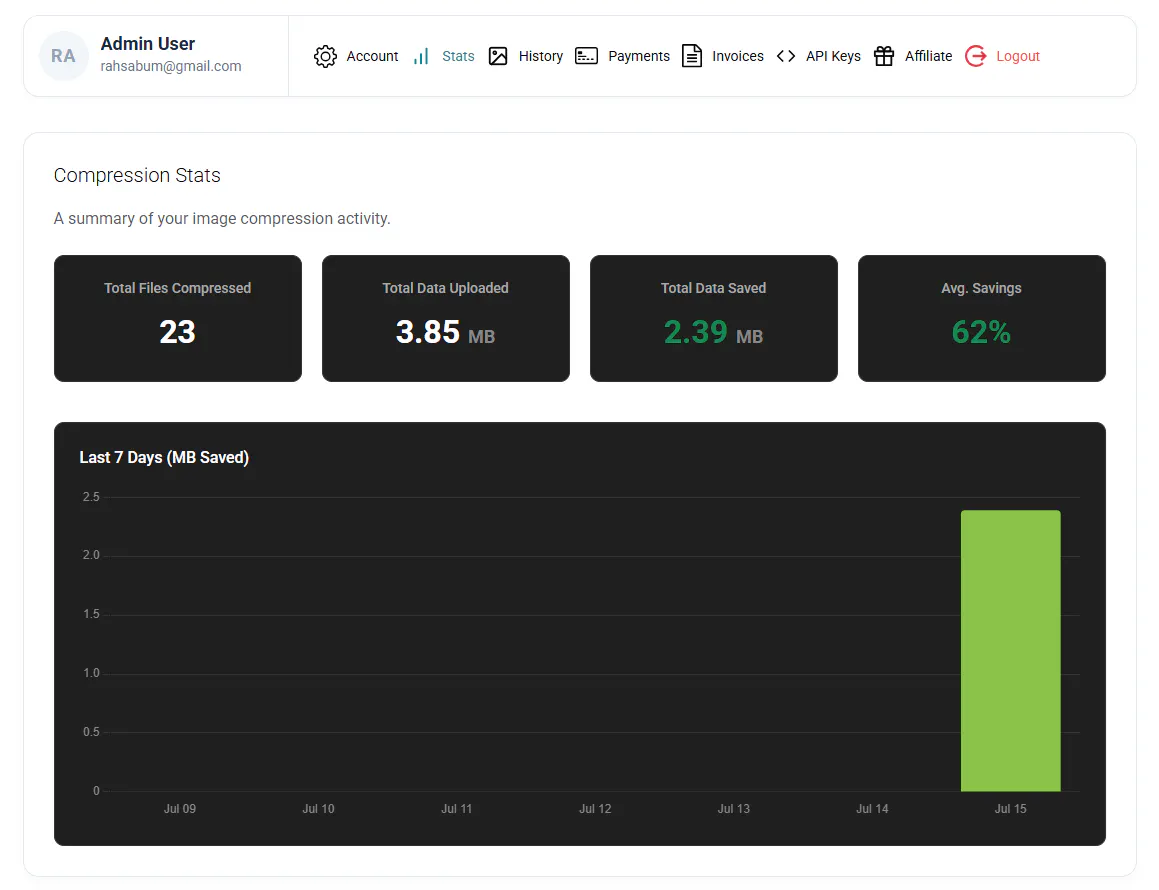Click the red Logout arrow icon
The height and width of the screenshot is (890, 1159).
click(x=976, y=56)
